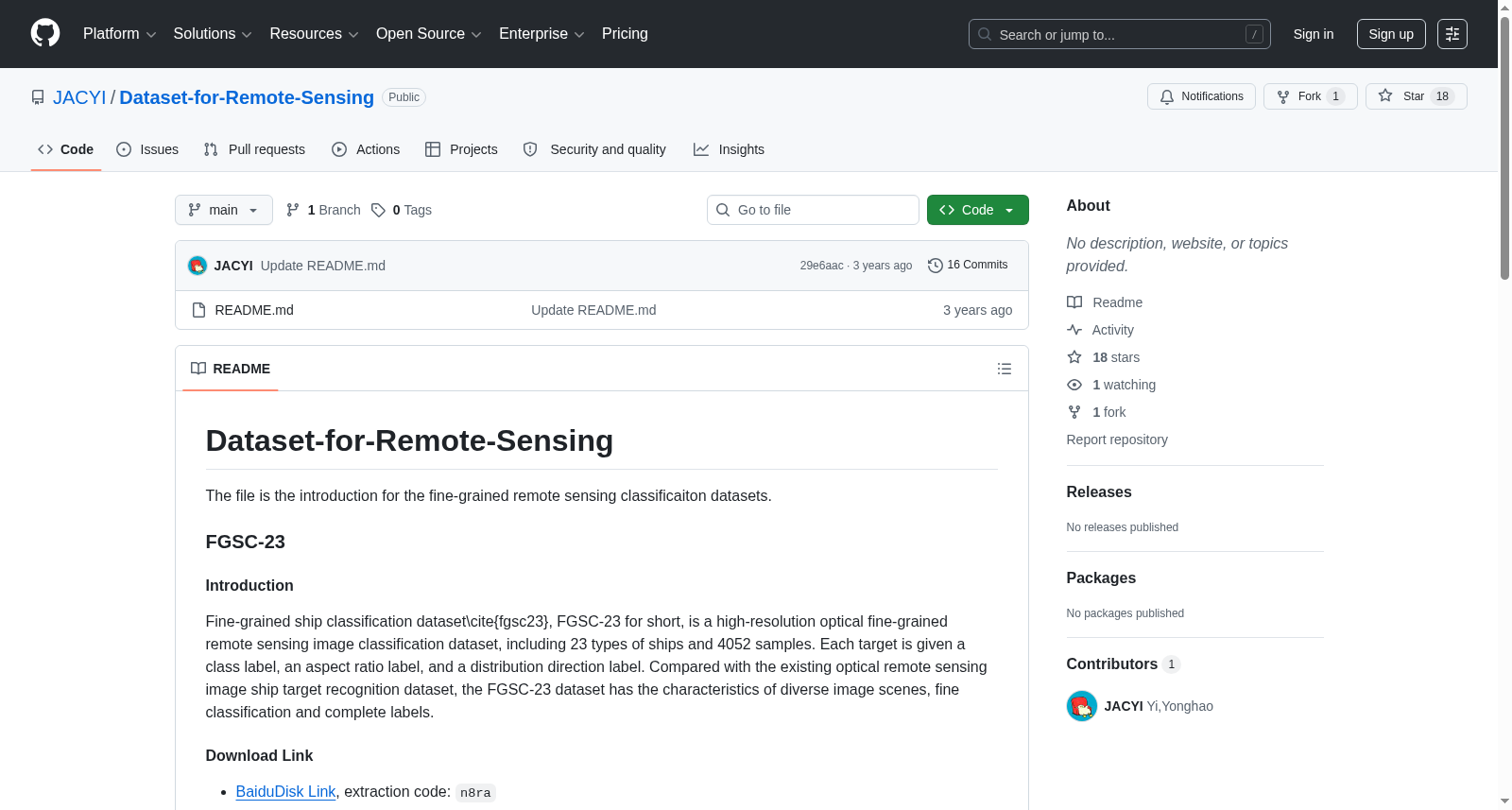Viewport: 1512px width, 810px height.
Task: Click the fork icon beside 1 fork
Action: (1074, 412)
